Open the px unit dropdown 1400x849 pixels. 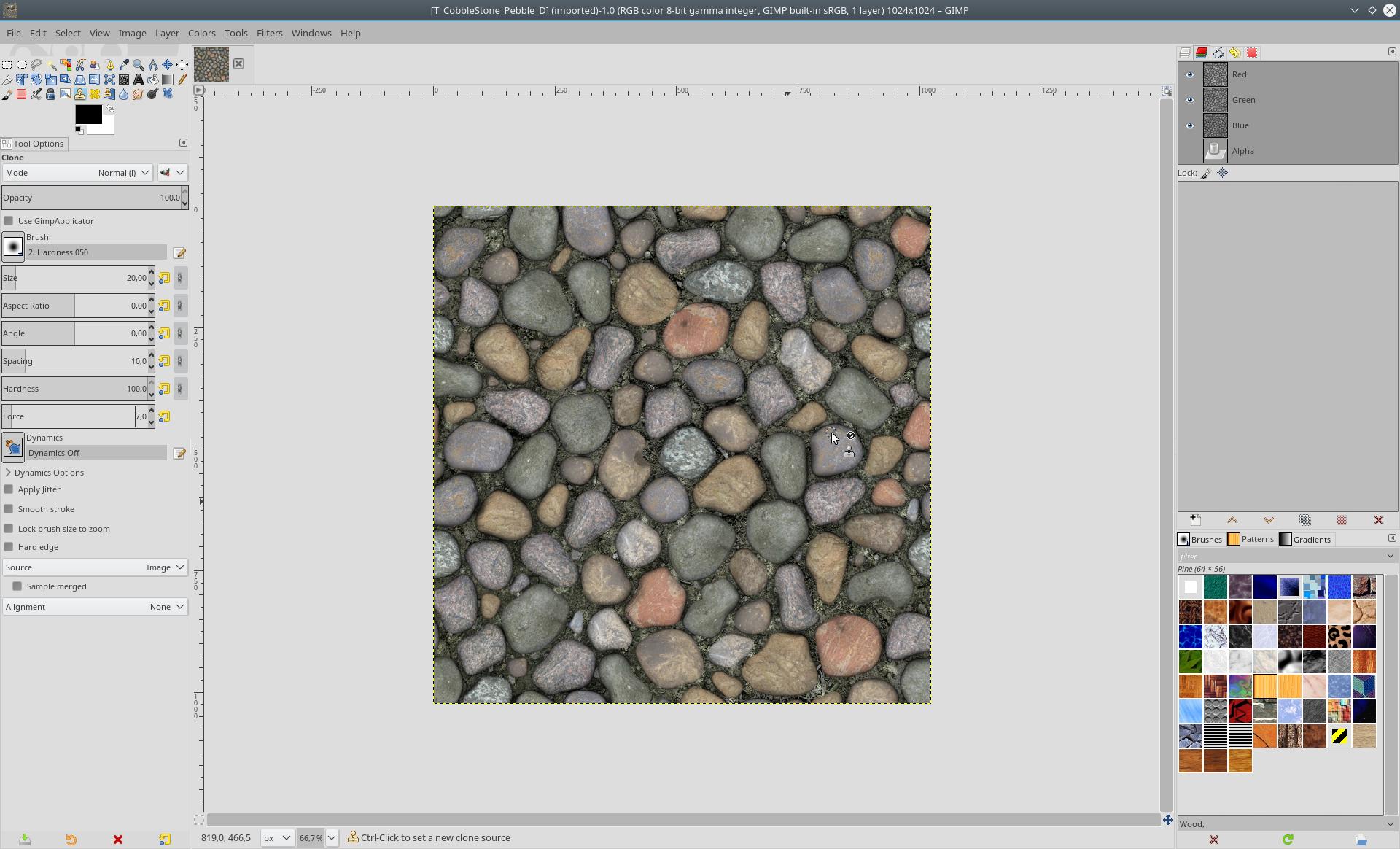click(x=277, y=838)
